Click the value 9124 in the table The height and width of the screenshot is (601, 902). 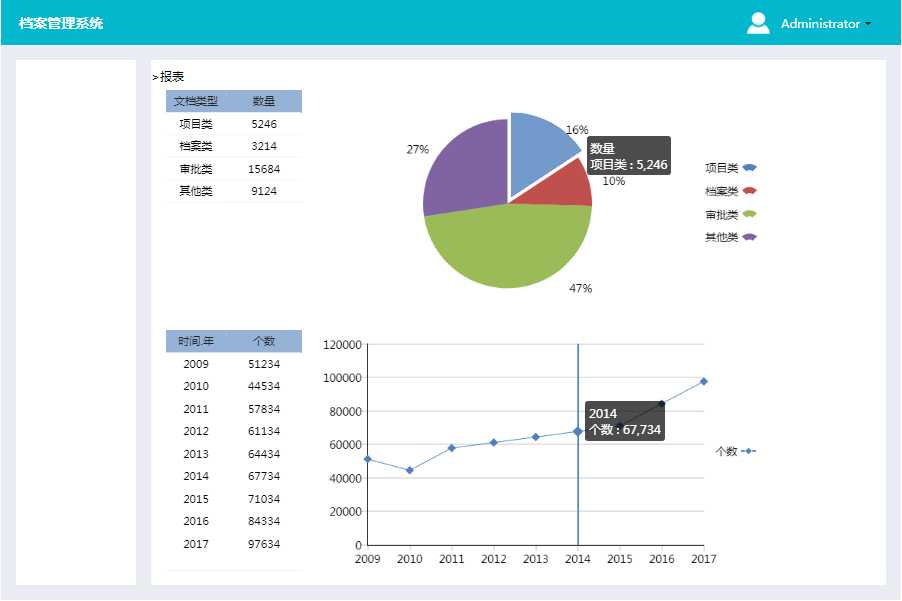click(x=264, y=191)
